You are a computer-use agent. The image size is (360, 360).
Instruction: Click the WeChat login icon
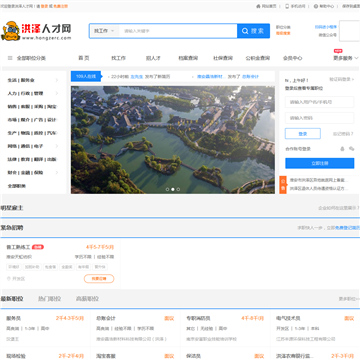[351, 149]
